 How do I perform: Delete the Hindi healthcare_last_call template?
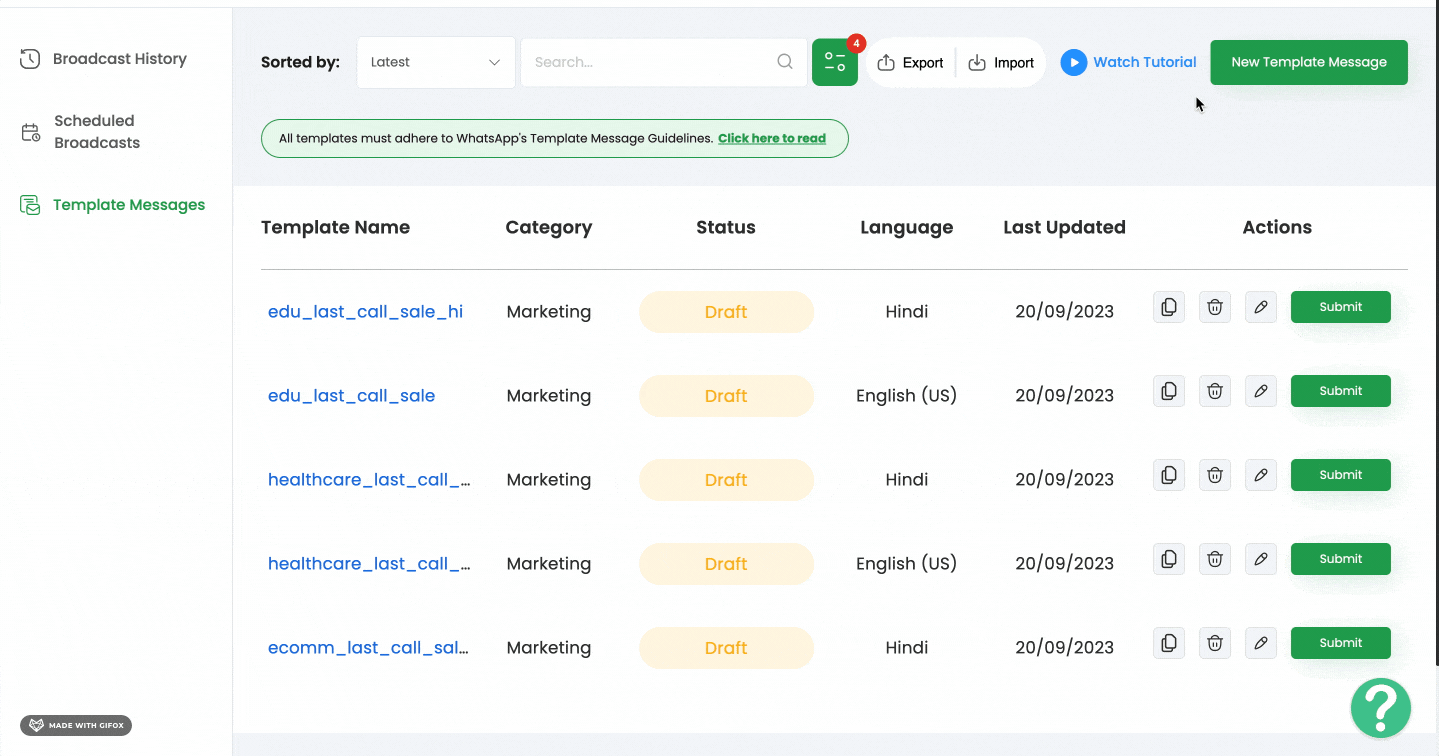click(x=1215, y=475)
